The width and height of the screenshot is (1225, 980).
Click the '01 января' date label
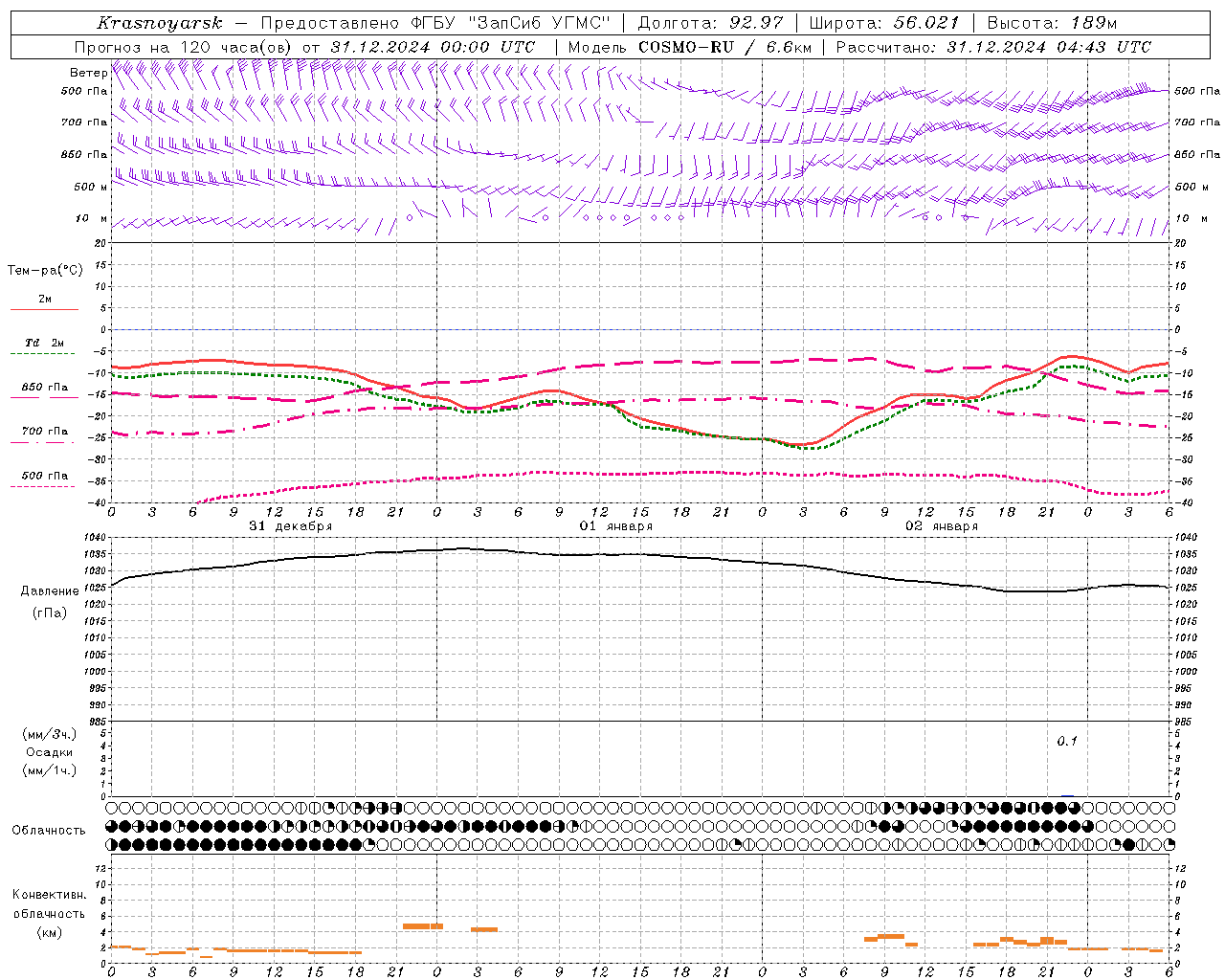coord(616,526)
